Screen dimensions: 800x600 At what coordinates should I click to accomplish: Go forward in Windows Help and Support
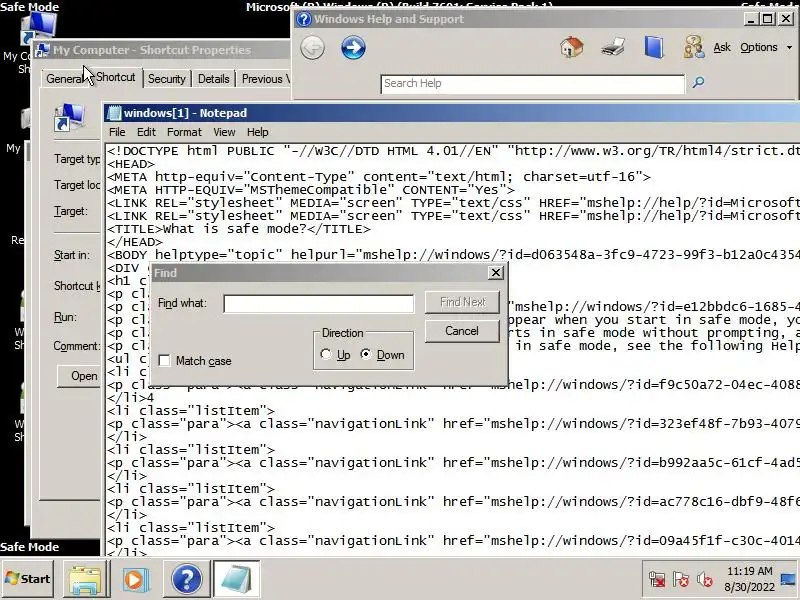point(353,48)
